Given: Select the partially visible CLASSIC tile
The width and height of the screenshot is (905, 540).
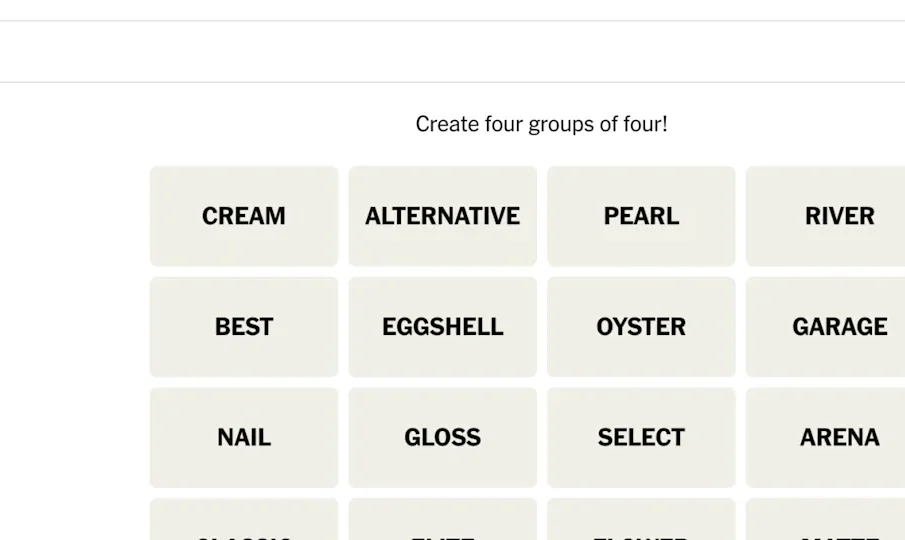Looking at the screenshot, I should click(x=244, y=522).
